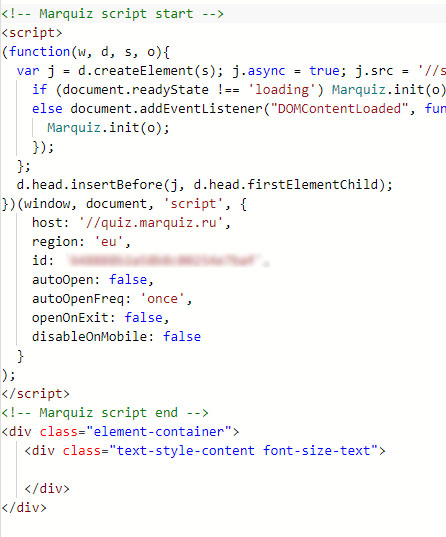Viewport: 446px width, 537px height.
Task: Click the function(w, d, s, o) declaration
Action: [86, 52]
